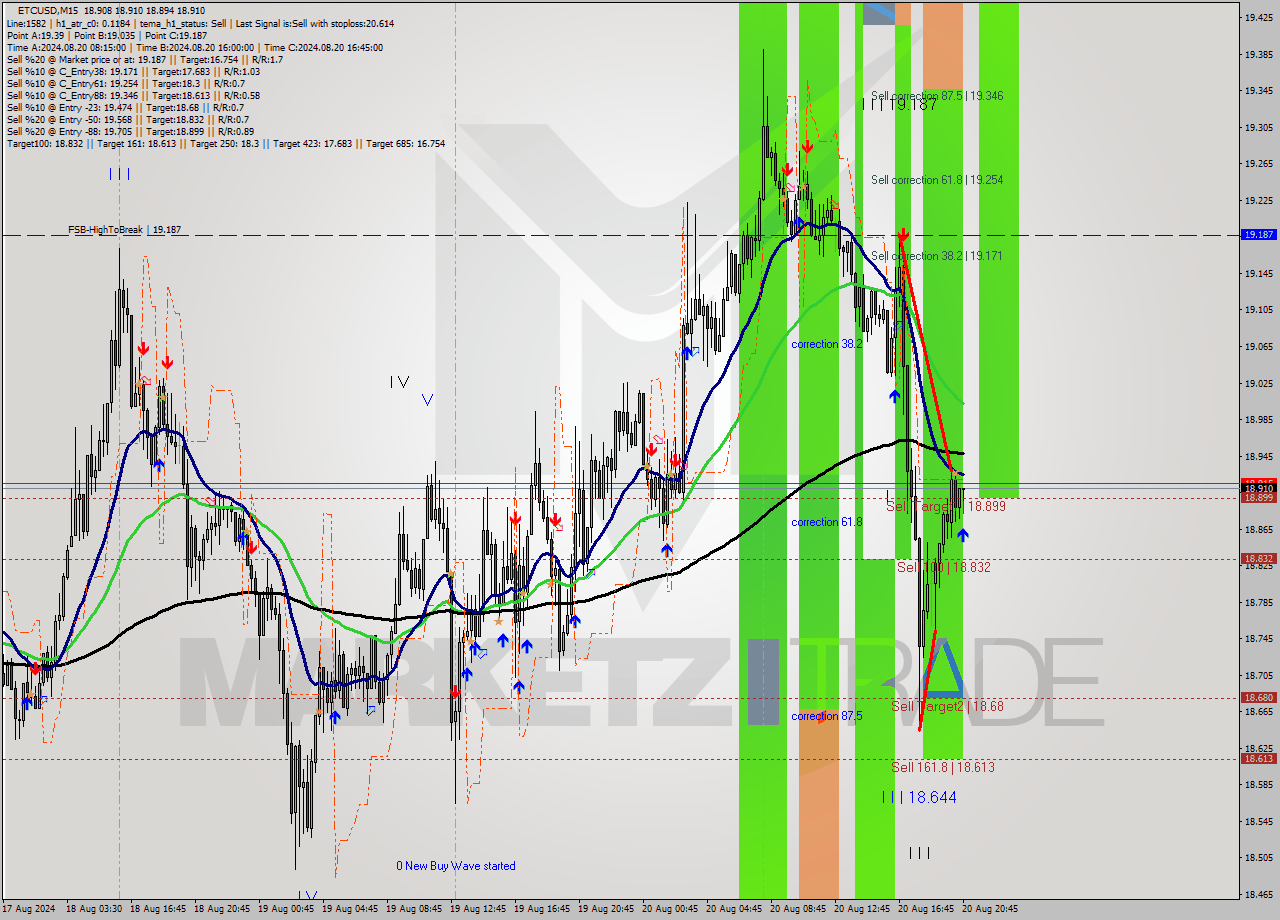Click the black wave label 19.187 near top
The image size is (1280, 920).
(x=899, y=104)
